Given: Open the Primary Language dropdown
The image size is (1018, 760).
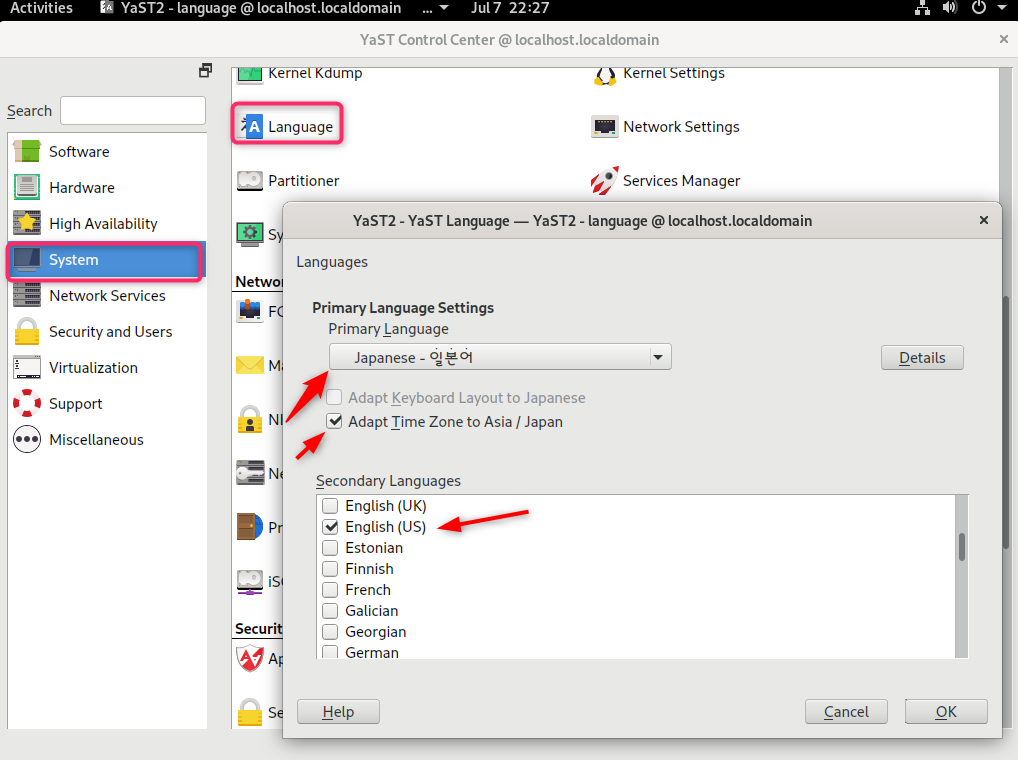Looking at the screenshot, I should (500, 357).
